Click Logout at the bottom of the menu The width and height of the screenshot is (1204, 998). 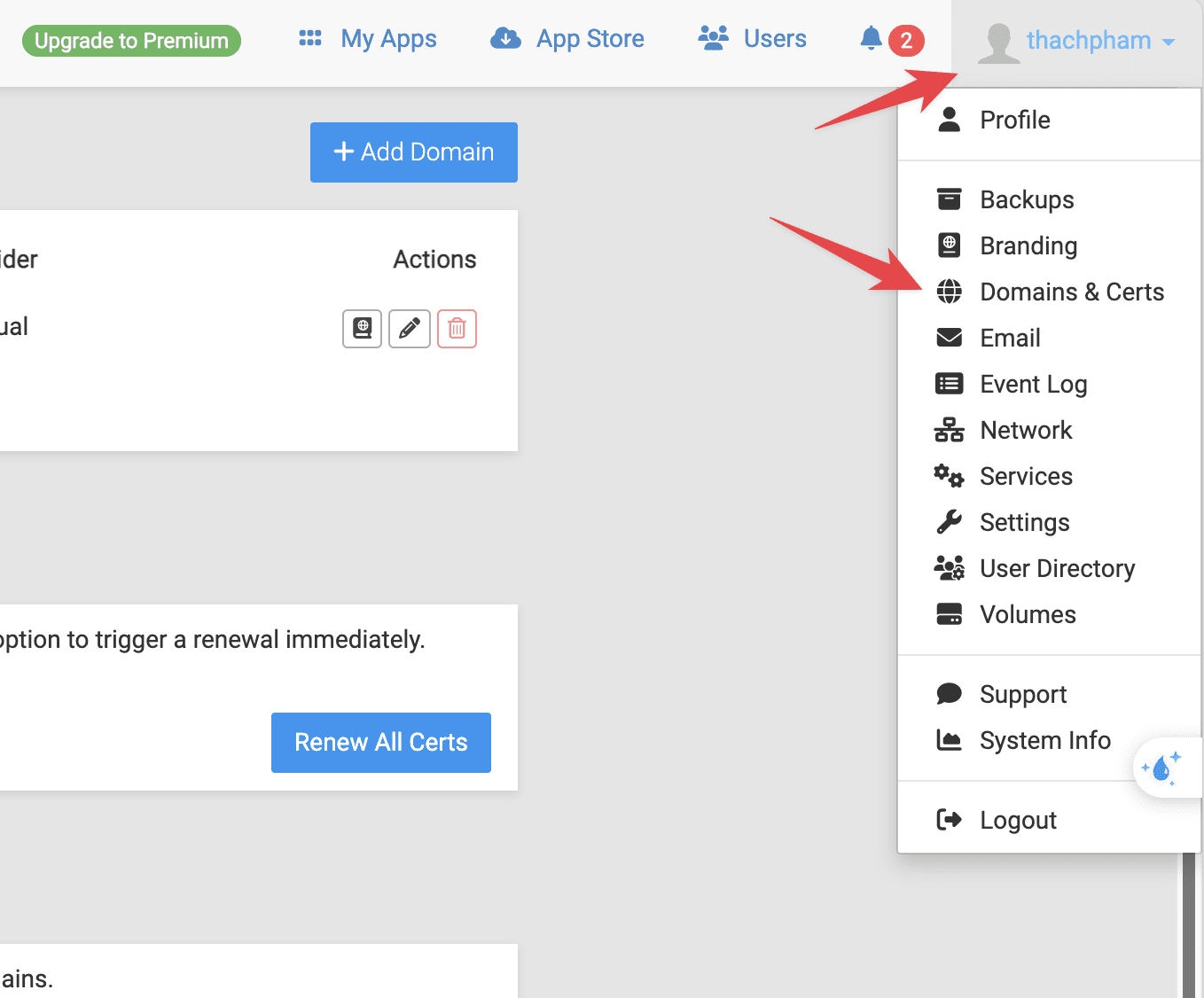tap(1018, 819)
